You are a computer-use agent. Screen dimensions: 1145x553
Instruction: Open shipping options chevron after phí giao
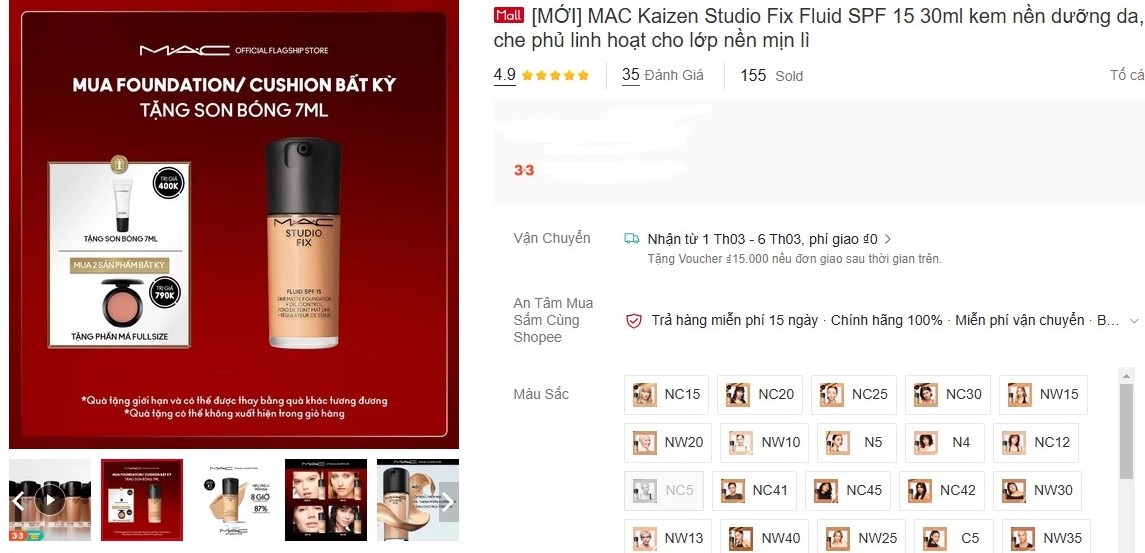click(888, 239)
